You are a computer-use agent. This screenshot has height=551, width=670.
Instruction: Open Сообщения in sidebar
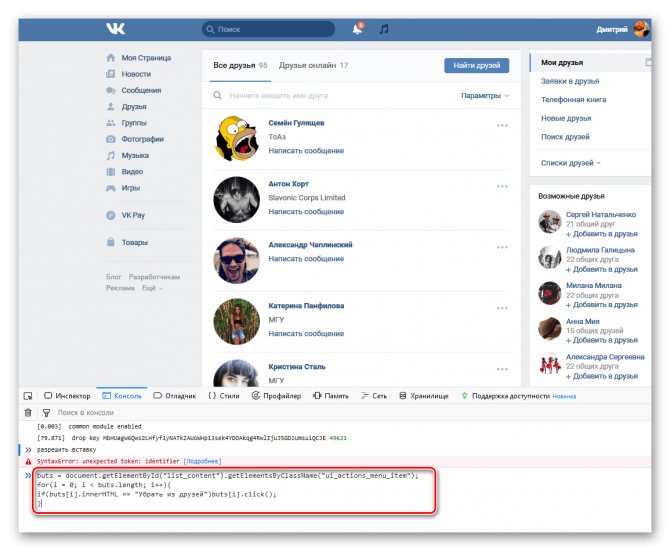click(x=141, y=90)
